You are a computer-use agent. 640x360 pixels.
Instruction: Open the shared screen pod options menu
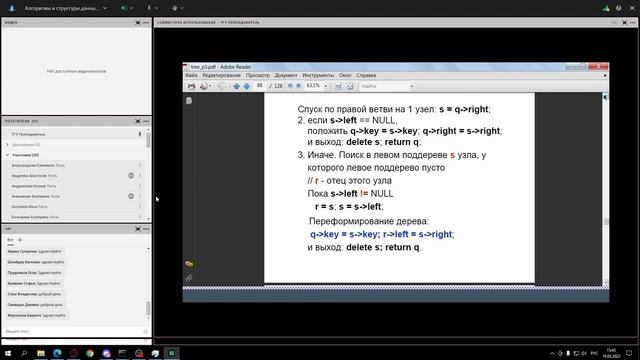tap(632, 22)
